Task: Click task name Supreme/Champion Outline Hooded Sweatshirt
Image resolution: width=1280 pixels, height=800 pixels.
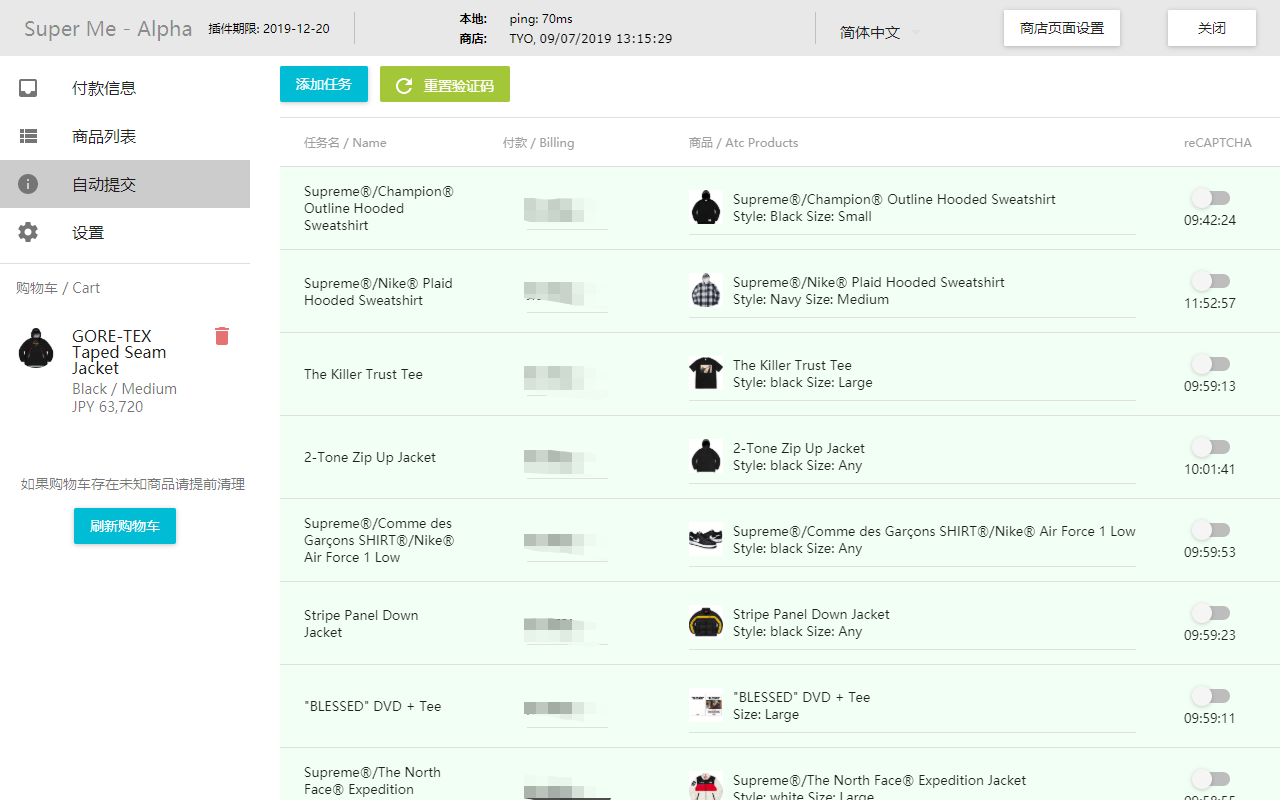Action: (379, 208)
